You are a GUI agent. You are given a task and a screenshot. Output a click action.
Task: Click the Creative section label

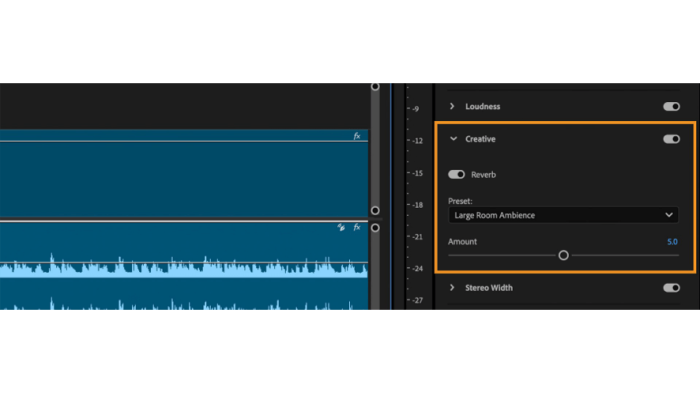480,139
